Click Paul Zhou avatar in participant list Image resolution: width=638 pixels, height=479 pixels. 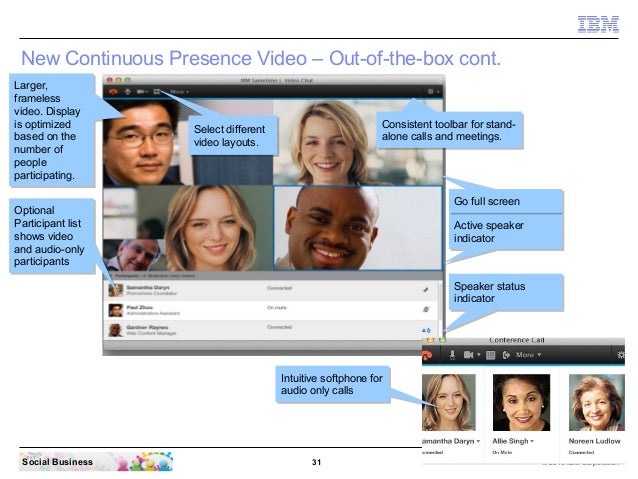click(116, 311)
